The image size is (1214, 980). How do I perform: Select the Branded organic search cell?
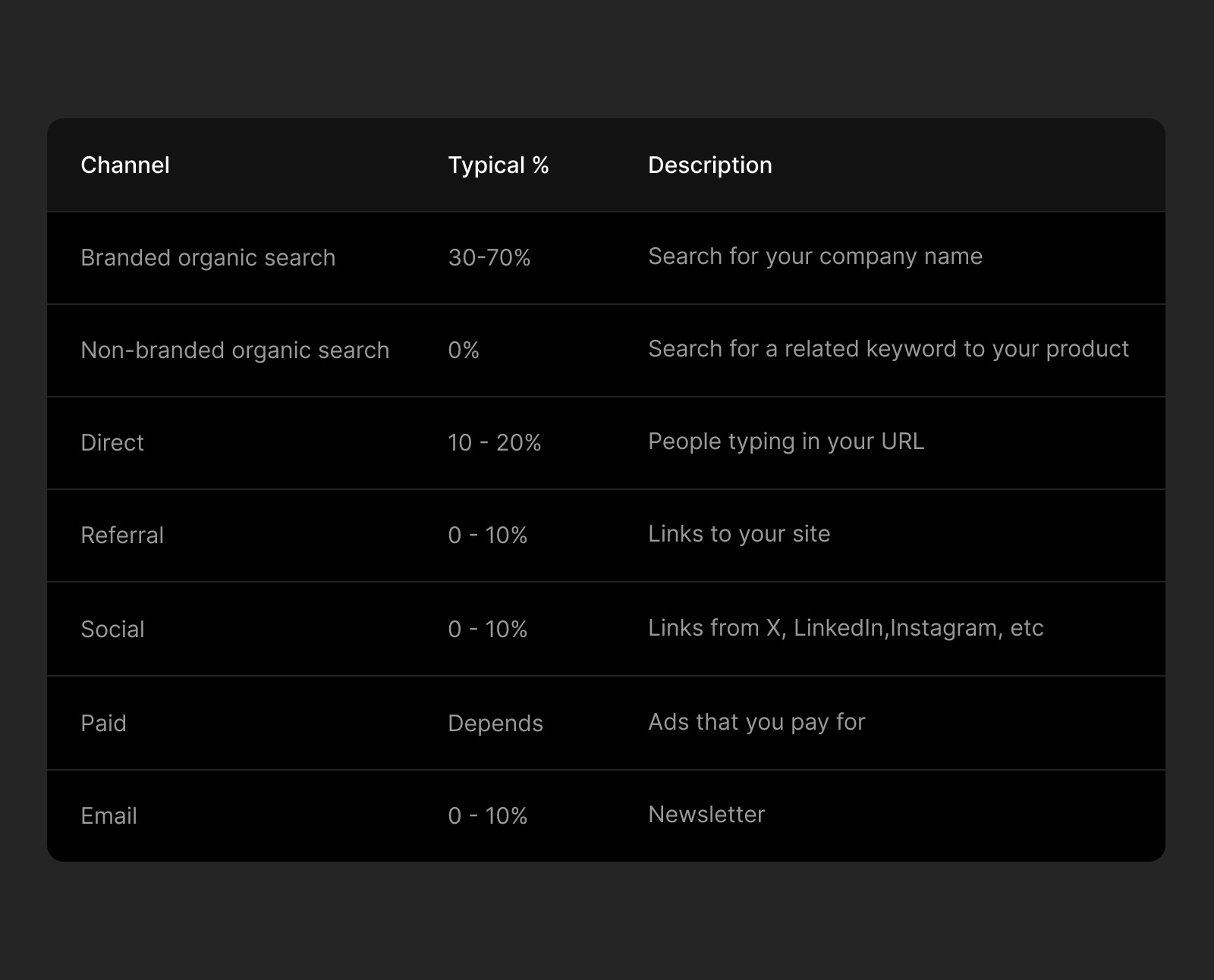click(x=208, y=258)
